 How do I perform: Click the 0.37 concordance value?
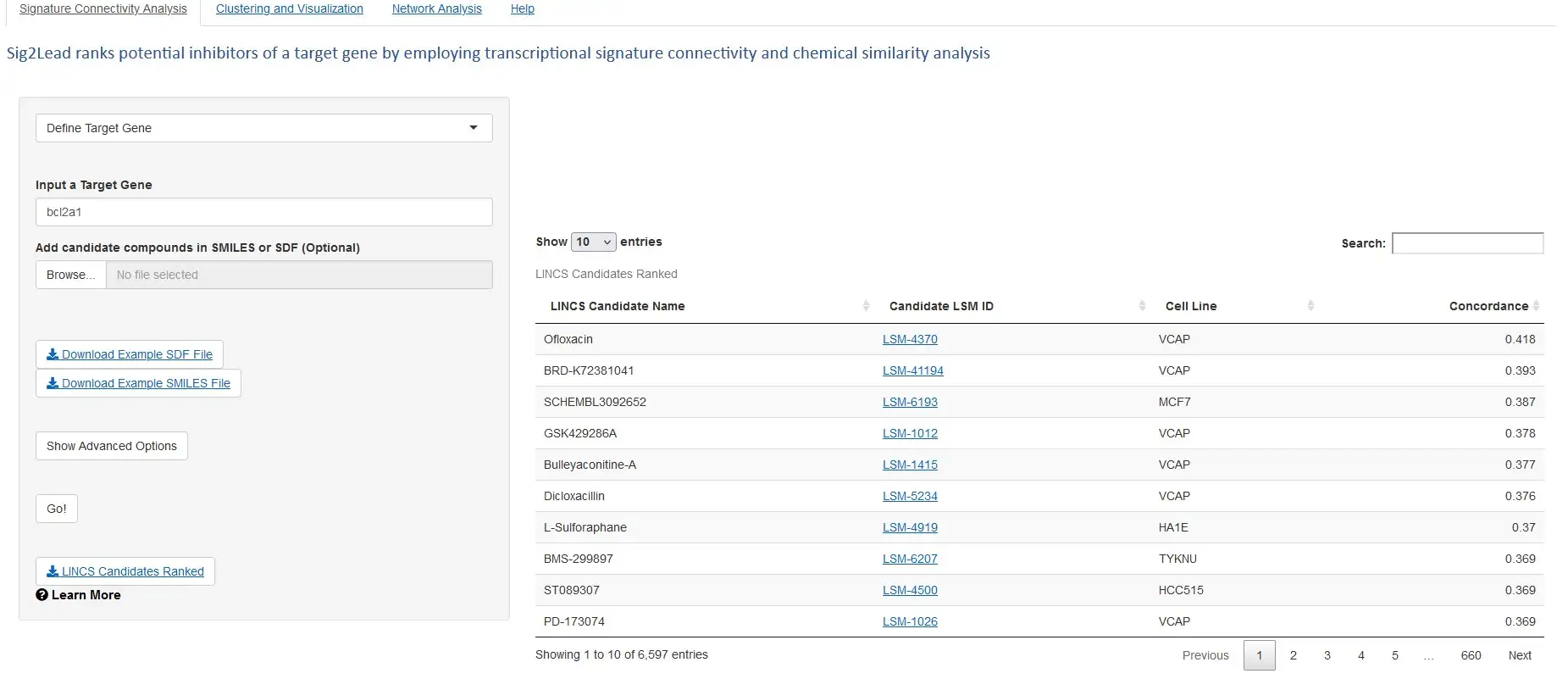point(1523,527)
